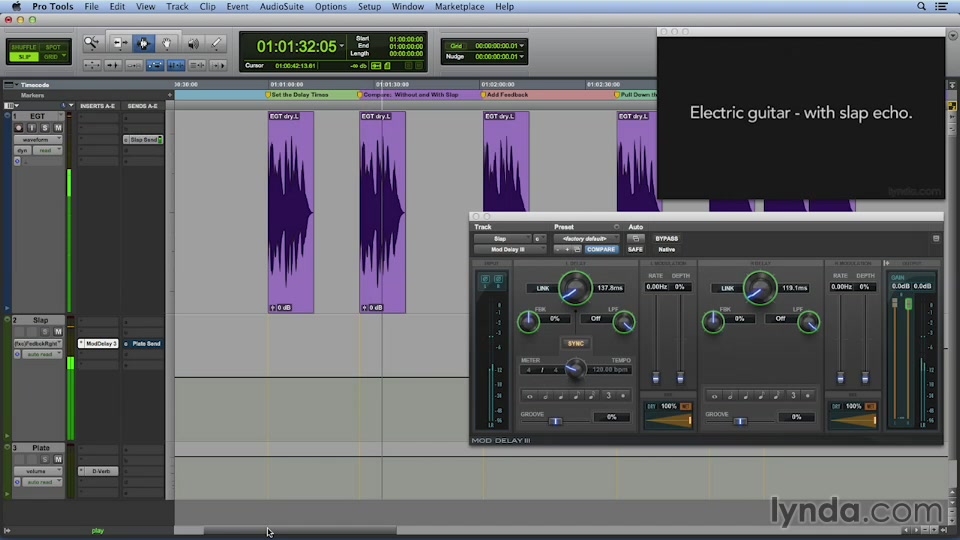Open the GRID mode dropdown arrow
The height and width of the screenshot is (540, 960).
(x=64, y=57)
